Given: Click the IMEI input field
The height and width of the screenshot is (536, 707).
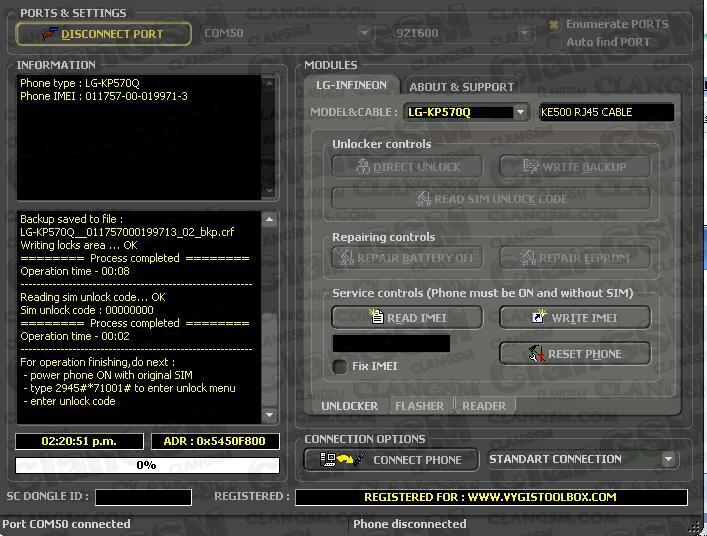Looking at the screenshot, I should (x=391, y=343).
